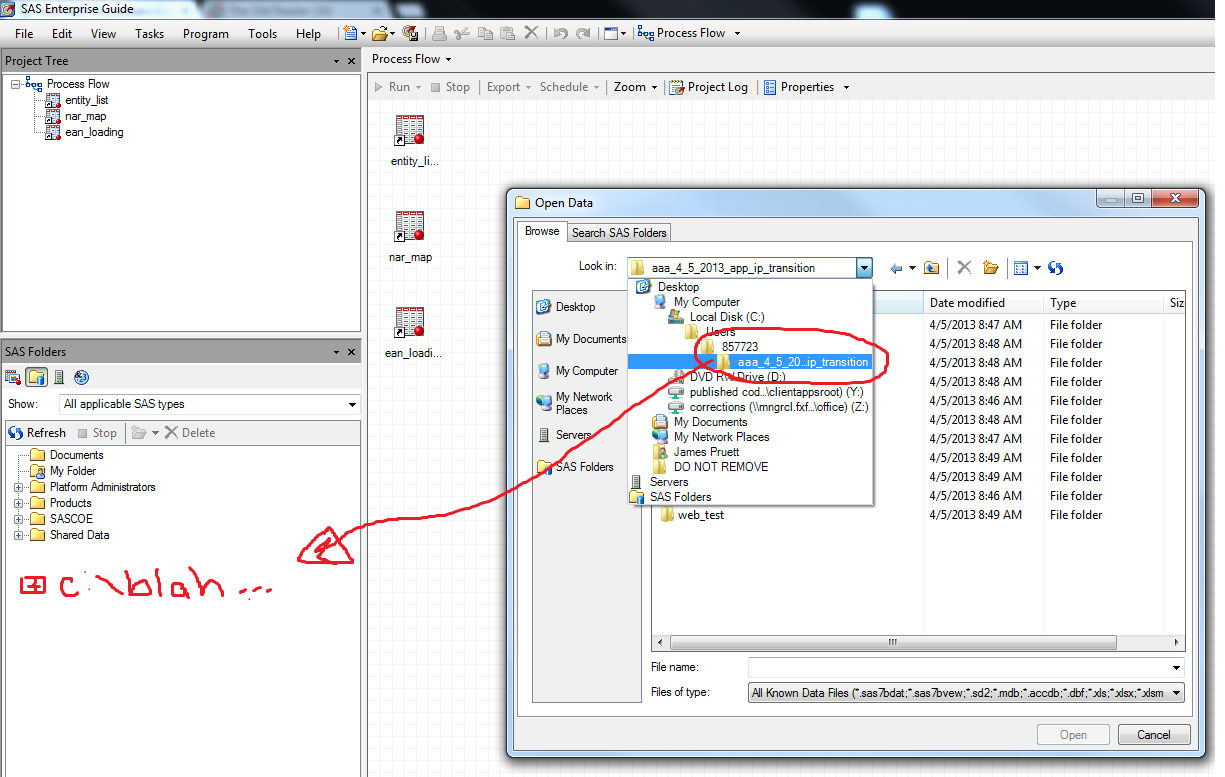The height and width of the screenshot is (777, 1225).
Task: Click My Computer in dialog places bar
Action: [577, 371]
